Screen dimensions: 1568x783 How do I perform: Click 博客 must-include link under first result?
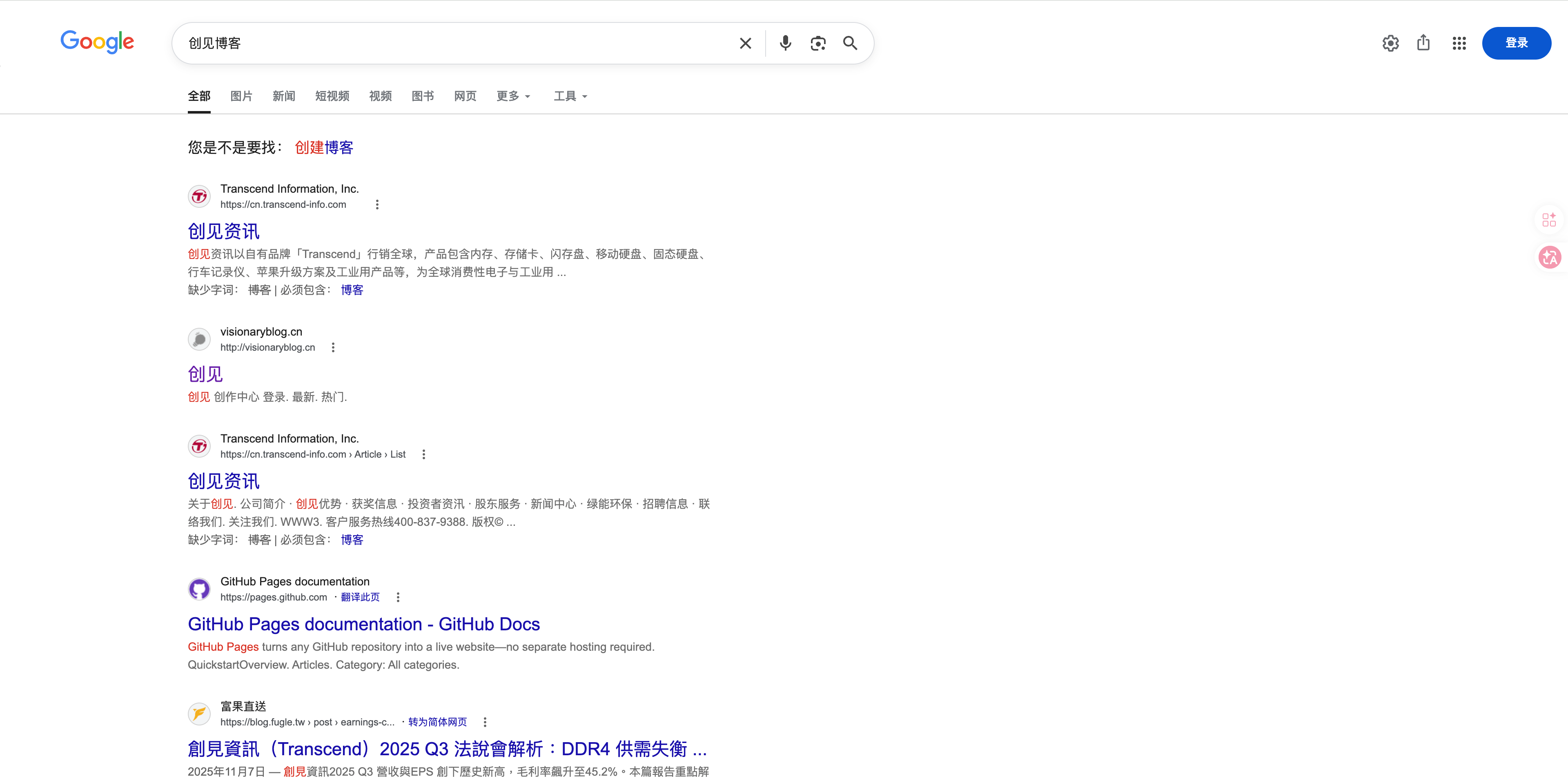click(x=352, y=290)
